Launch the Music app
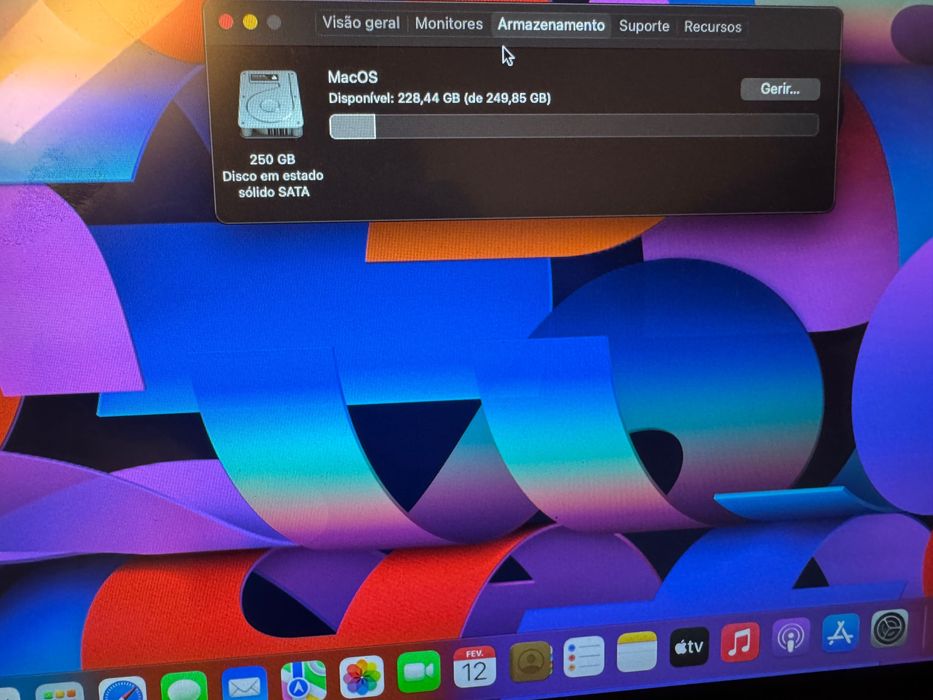Image resolution: width=933 pixels, height=700 pixels. 740,642
